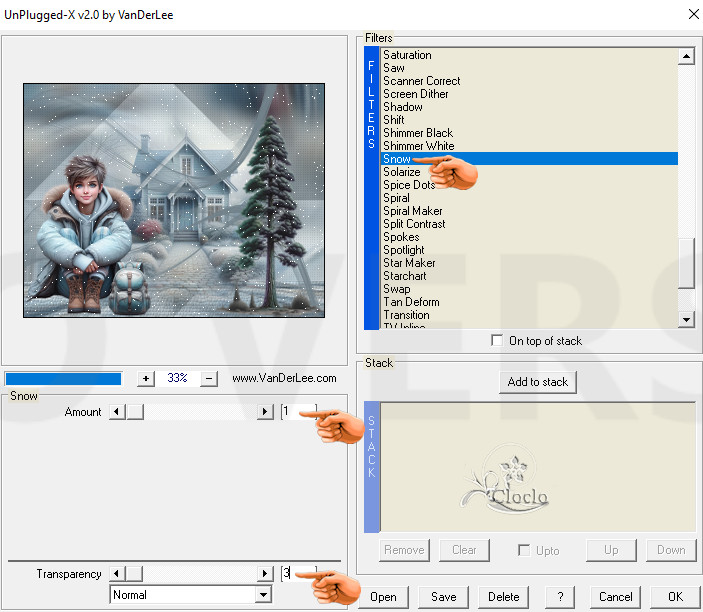Viewport: 703px width, 612px height.
Task: Click Add to stack button
Action: 537,382
